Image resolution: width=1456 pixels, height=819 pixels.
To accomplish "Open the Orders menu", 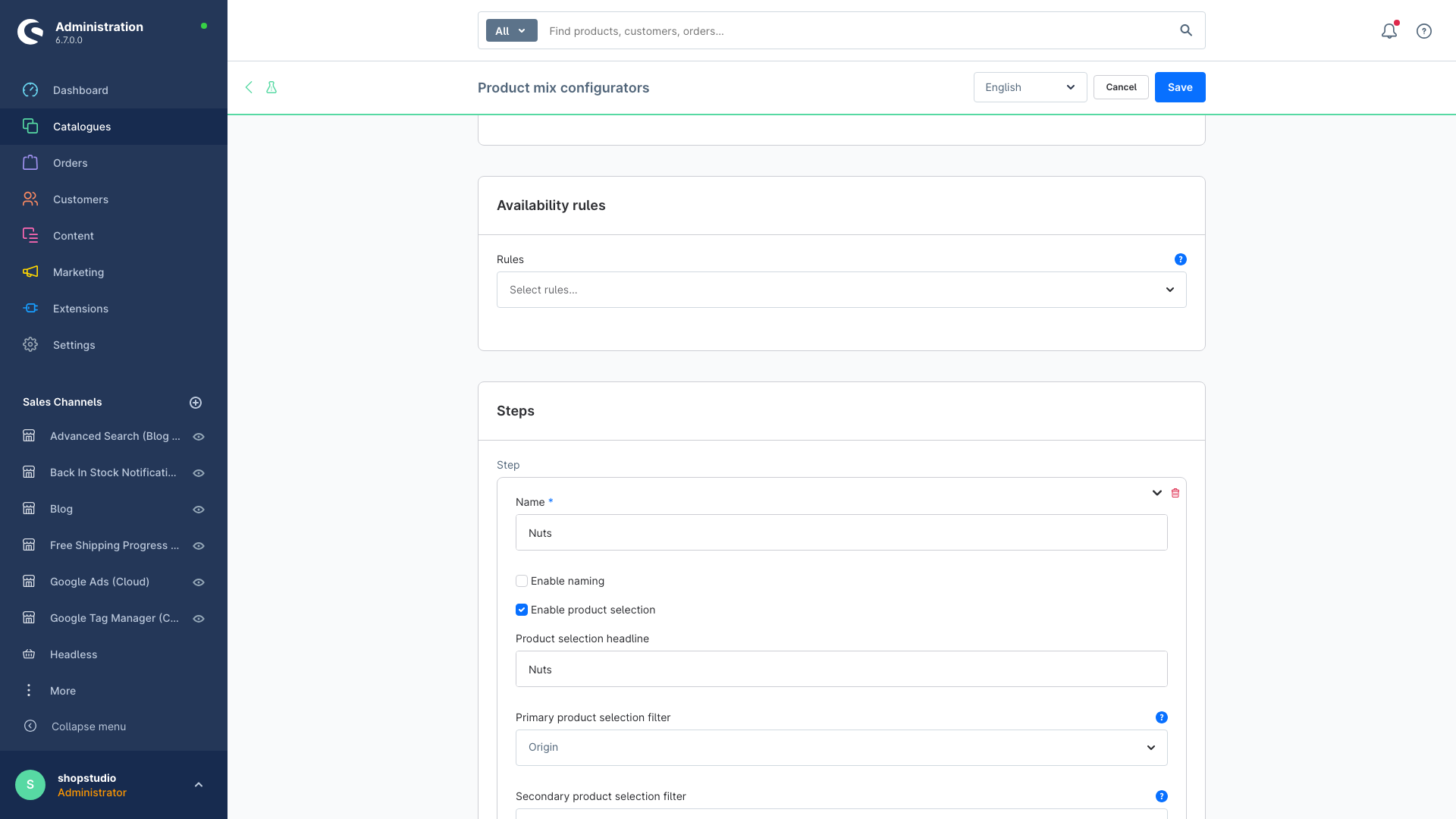I will (114, 163).
